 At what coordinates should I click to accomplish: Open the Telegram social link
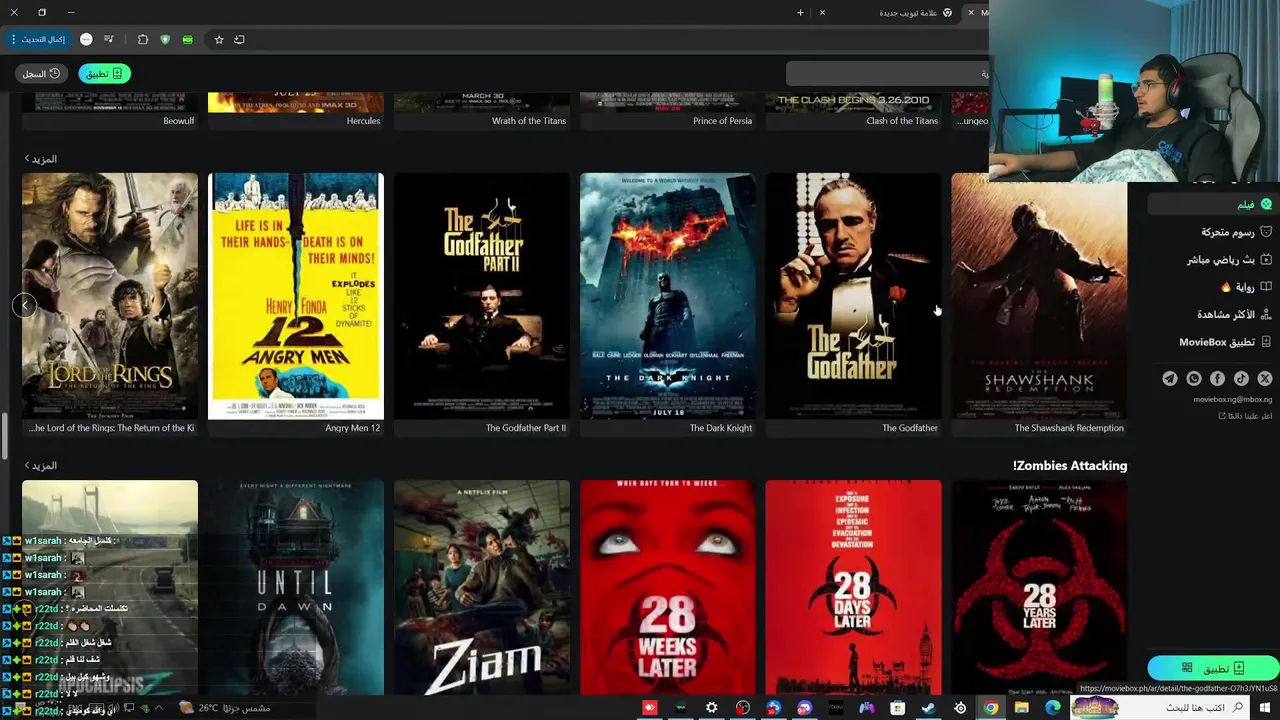[1170, 378]
